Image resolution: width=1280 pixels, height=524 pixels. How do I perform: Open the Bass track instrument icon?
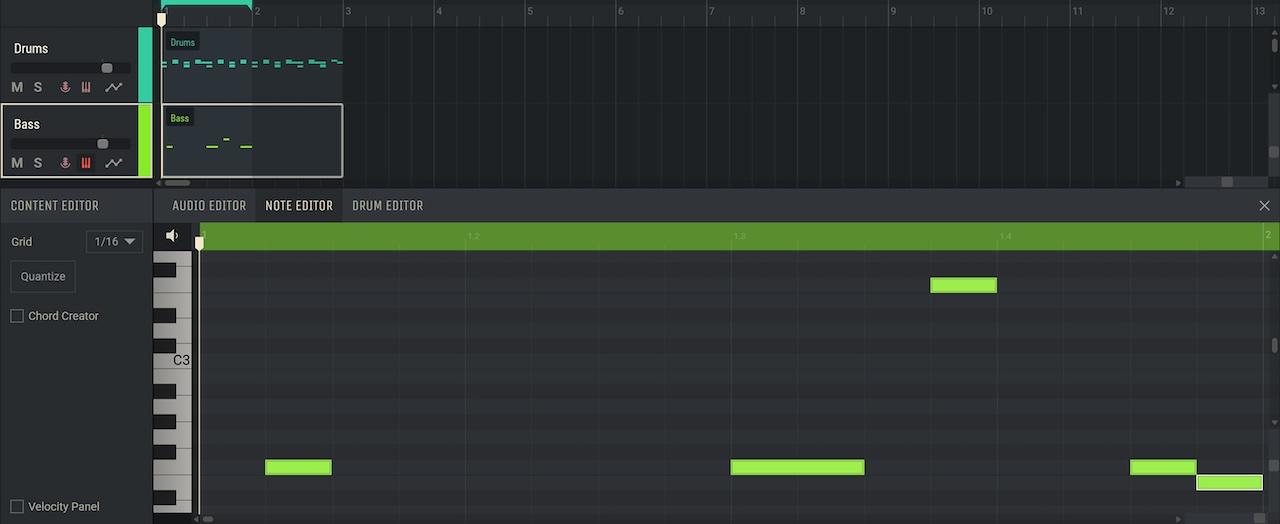[86, 163]
